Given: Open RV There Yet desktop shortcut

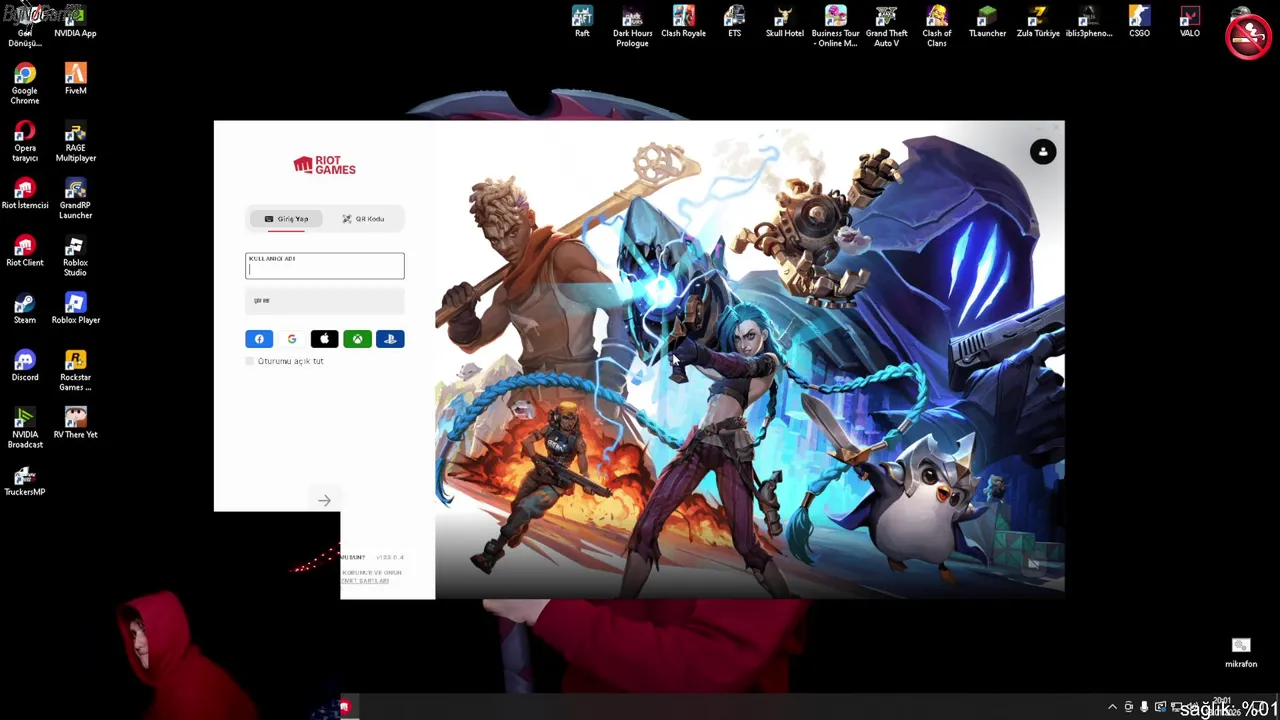Looking at the screenshot, I should [x=75, y=423].
